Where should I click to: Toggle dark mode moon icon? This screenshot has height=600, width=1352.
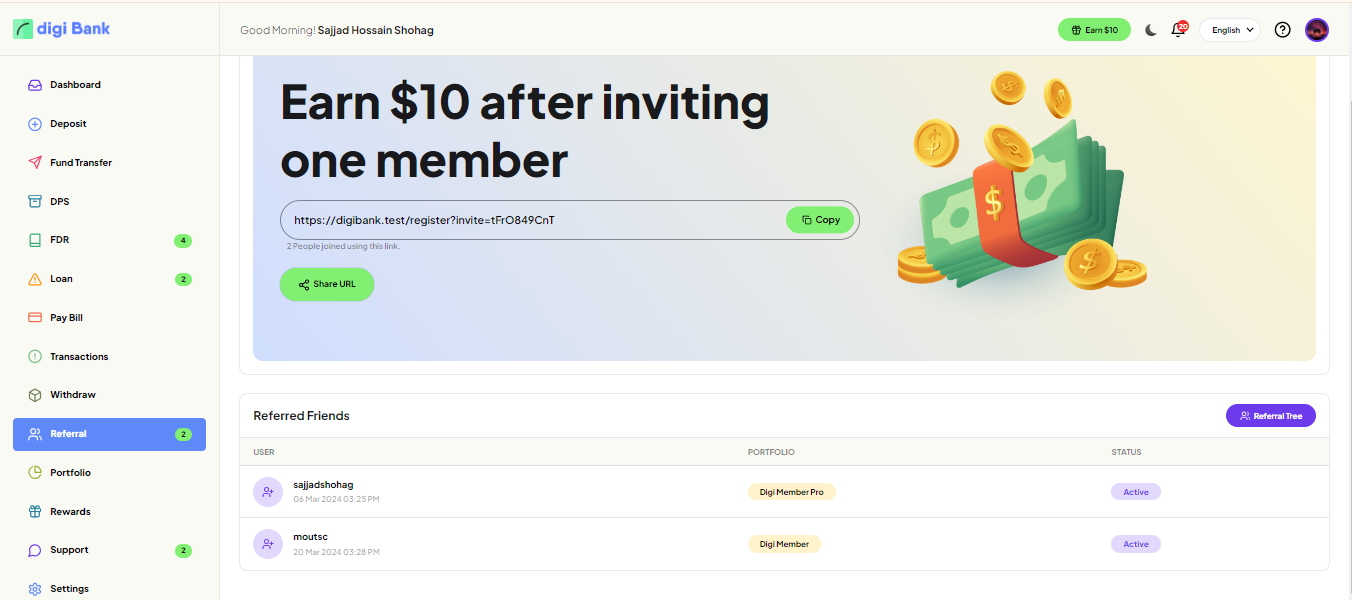click(1151, 30)
